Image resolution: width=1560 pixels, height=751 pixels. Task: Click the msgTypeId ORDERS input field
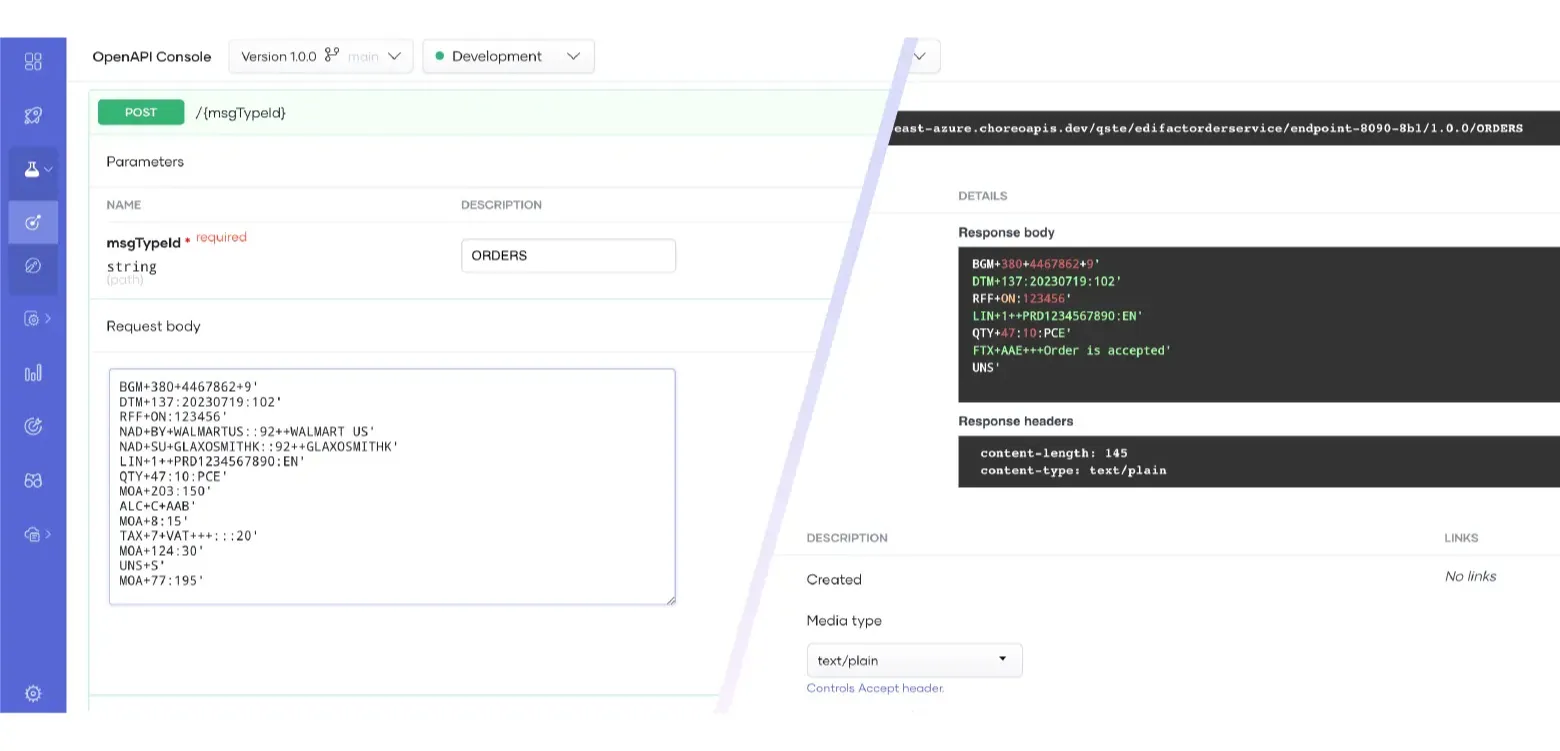click(x=567, y=256)
